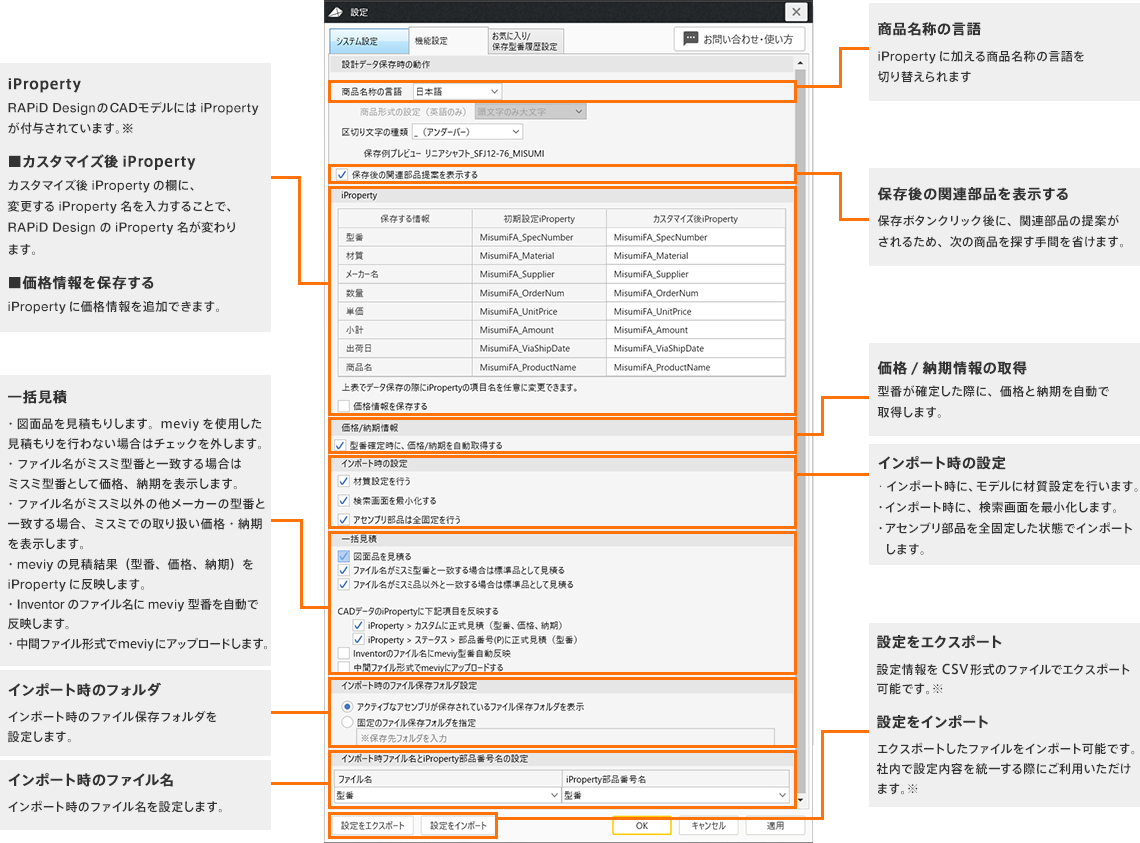The image size is (1140, 843).
Task: Open the お気に入り/保存型番履歴設定 tab
Action: point(525,41)
